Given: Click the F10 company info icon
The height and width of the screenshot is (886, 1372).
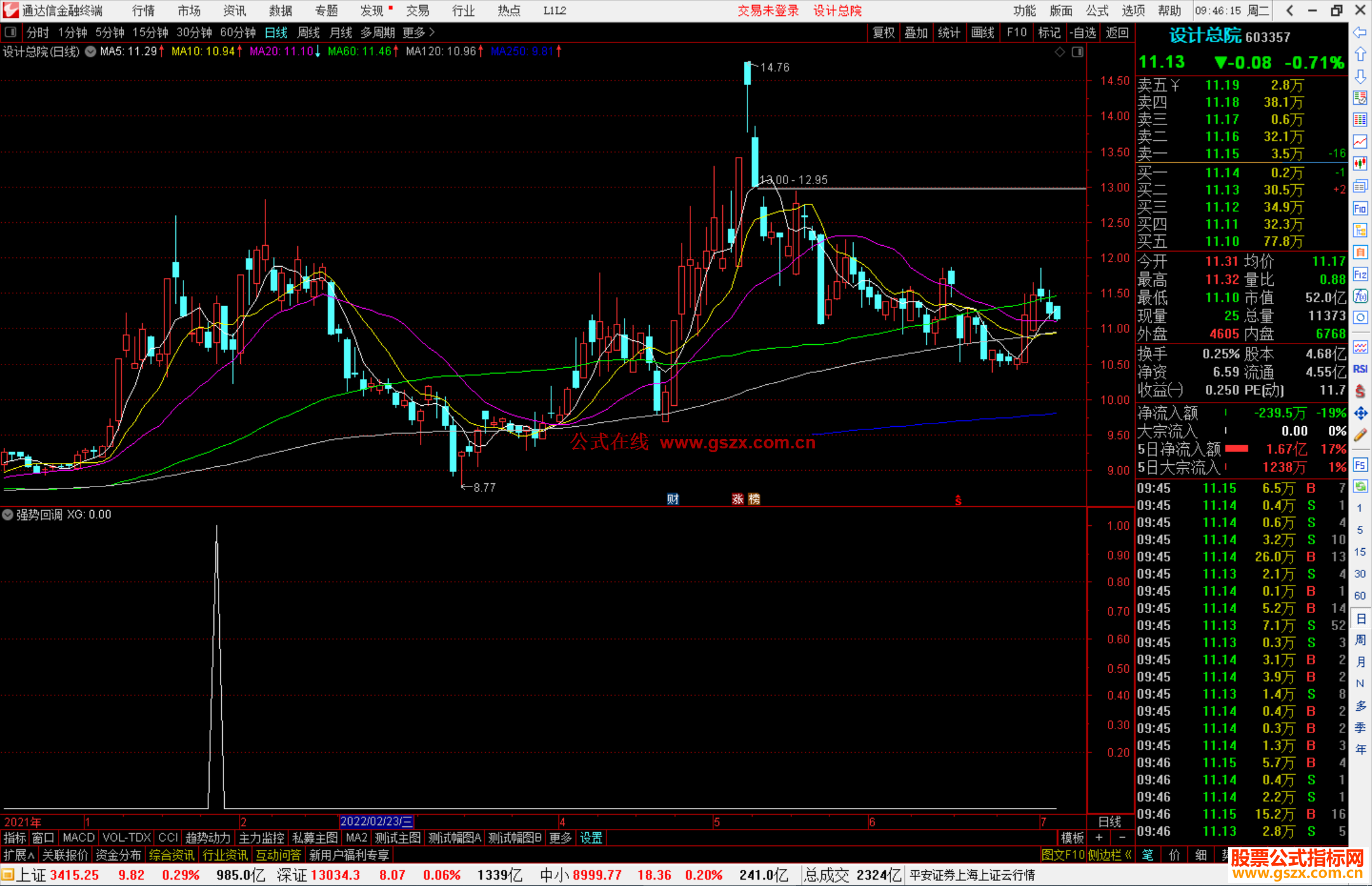Looking at the screenshot, I should [x=1360, y=208].
